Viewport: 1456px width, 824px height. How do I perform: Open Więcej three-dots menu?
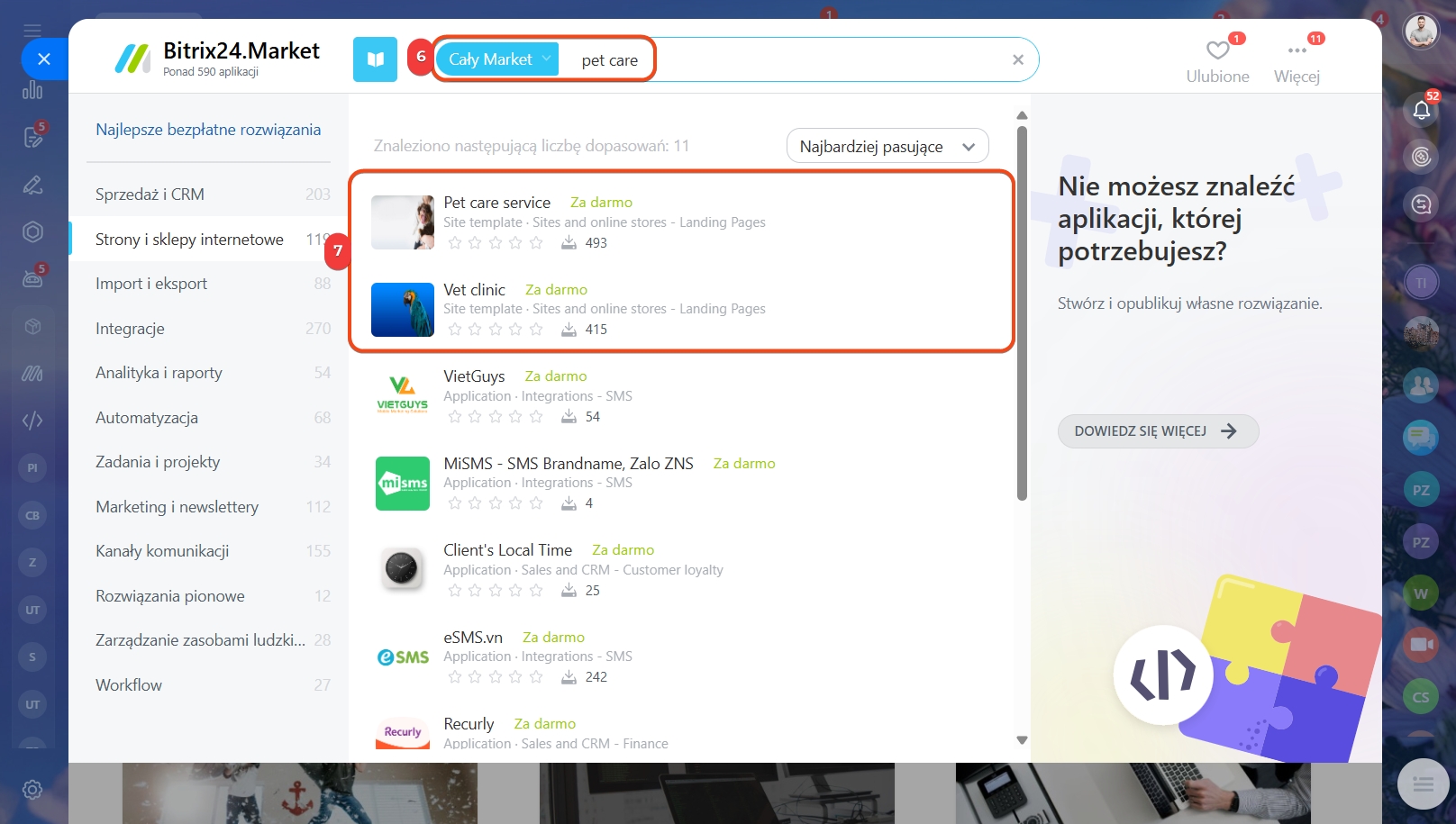click(x=1297, y=50)
